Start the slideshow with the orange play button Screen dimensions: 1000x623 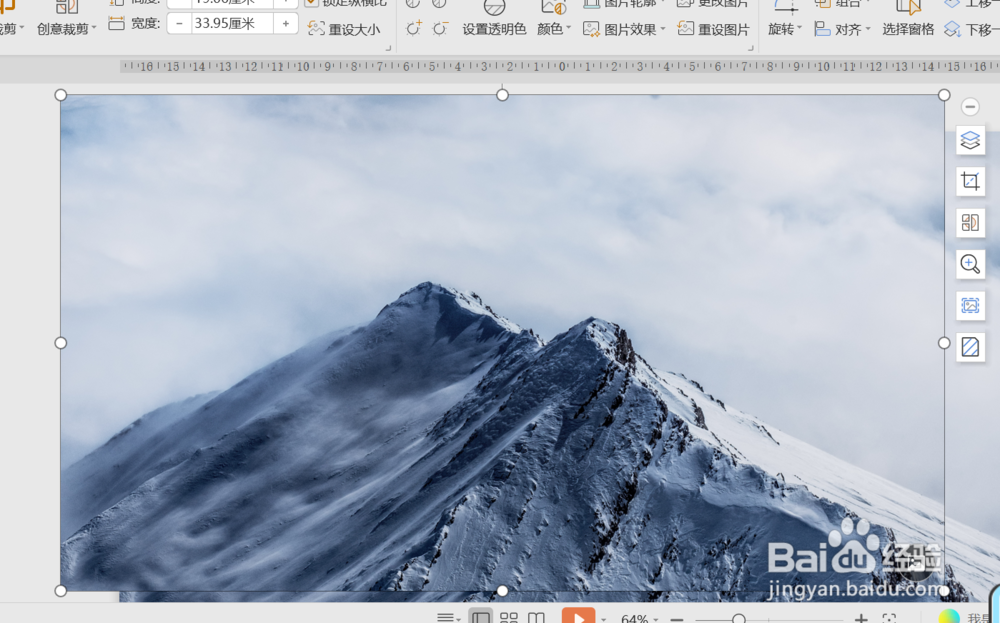click(578, 616)
